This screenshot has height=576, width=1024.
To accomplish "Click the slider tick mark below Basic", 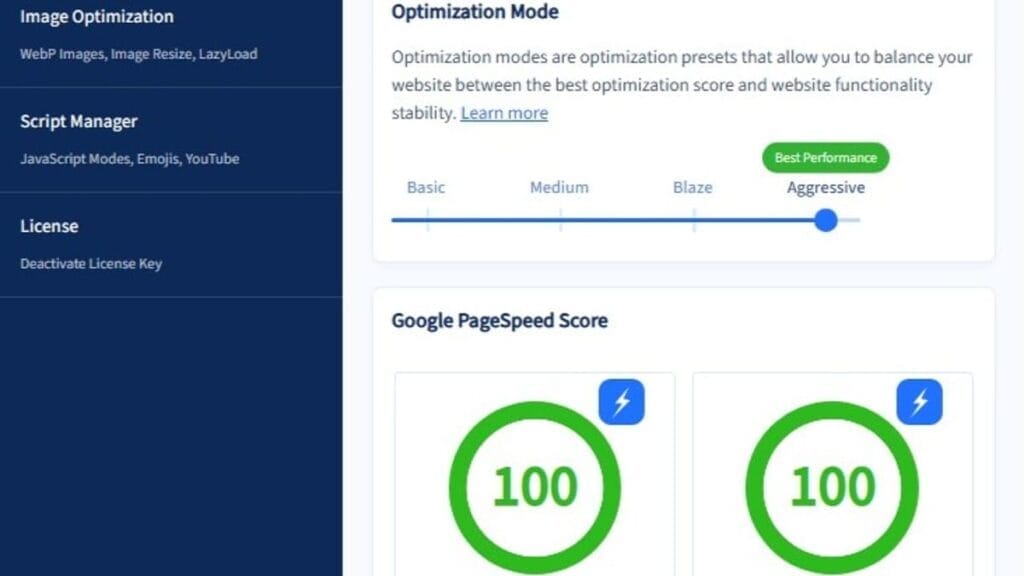I will (x=427, y=220).
